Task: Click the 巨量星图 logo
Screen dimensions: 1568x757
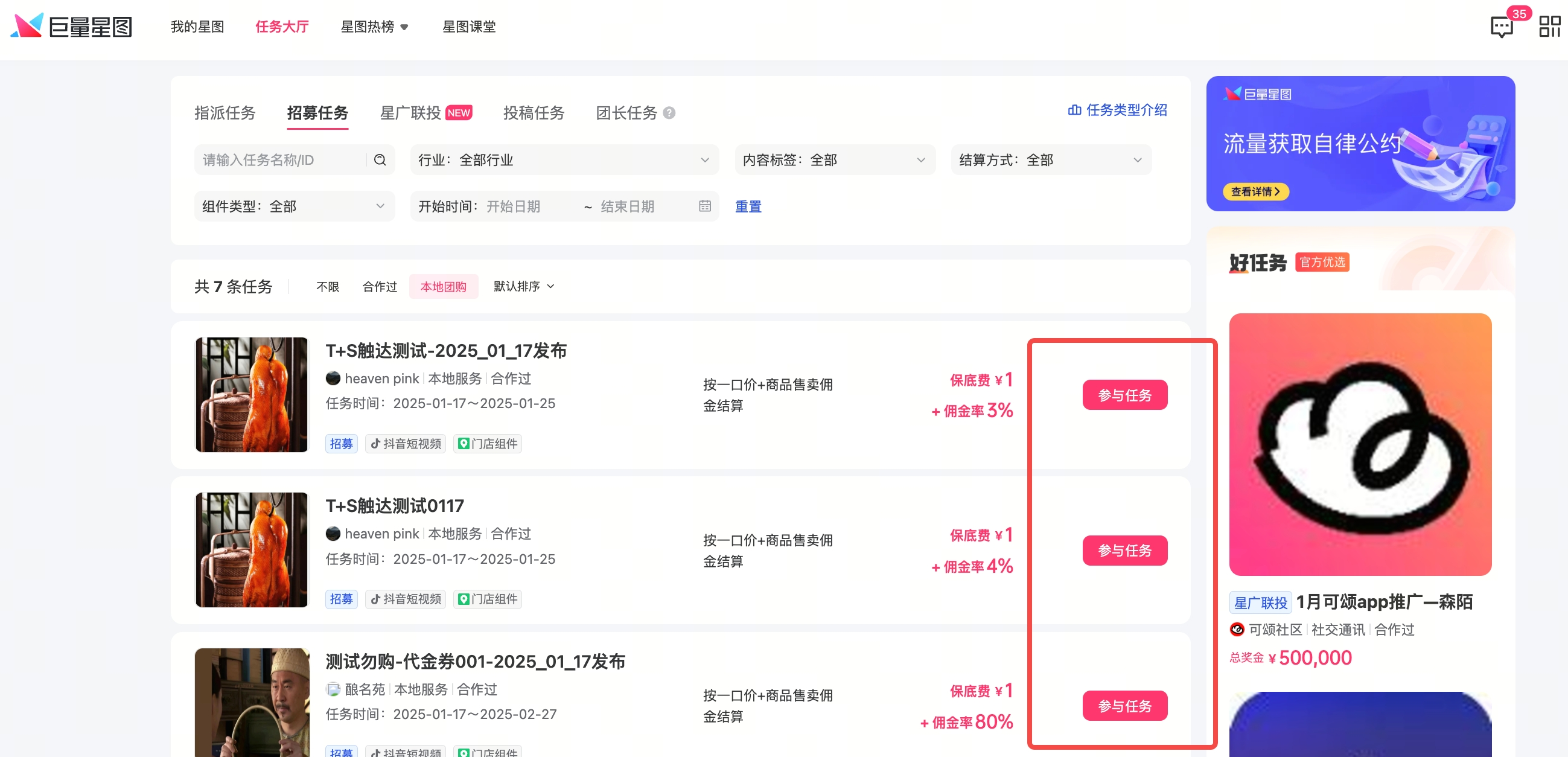Action: [x=71, y=26]
